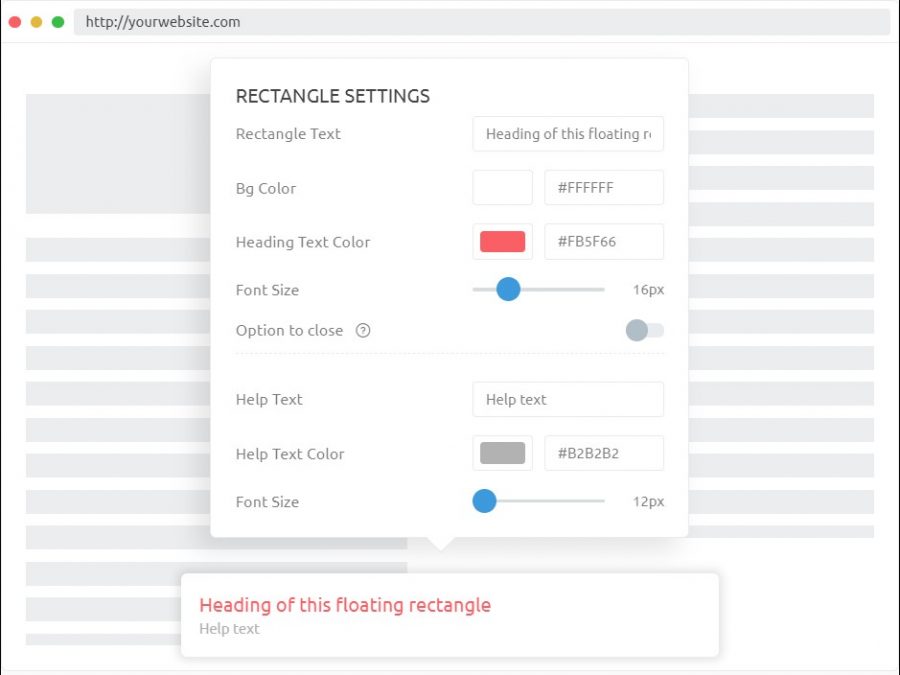
Task: Click the Help text in floating rectangle
Action: 229,629
